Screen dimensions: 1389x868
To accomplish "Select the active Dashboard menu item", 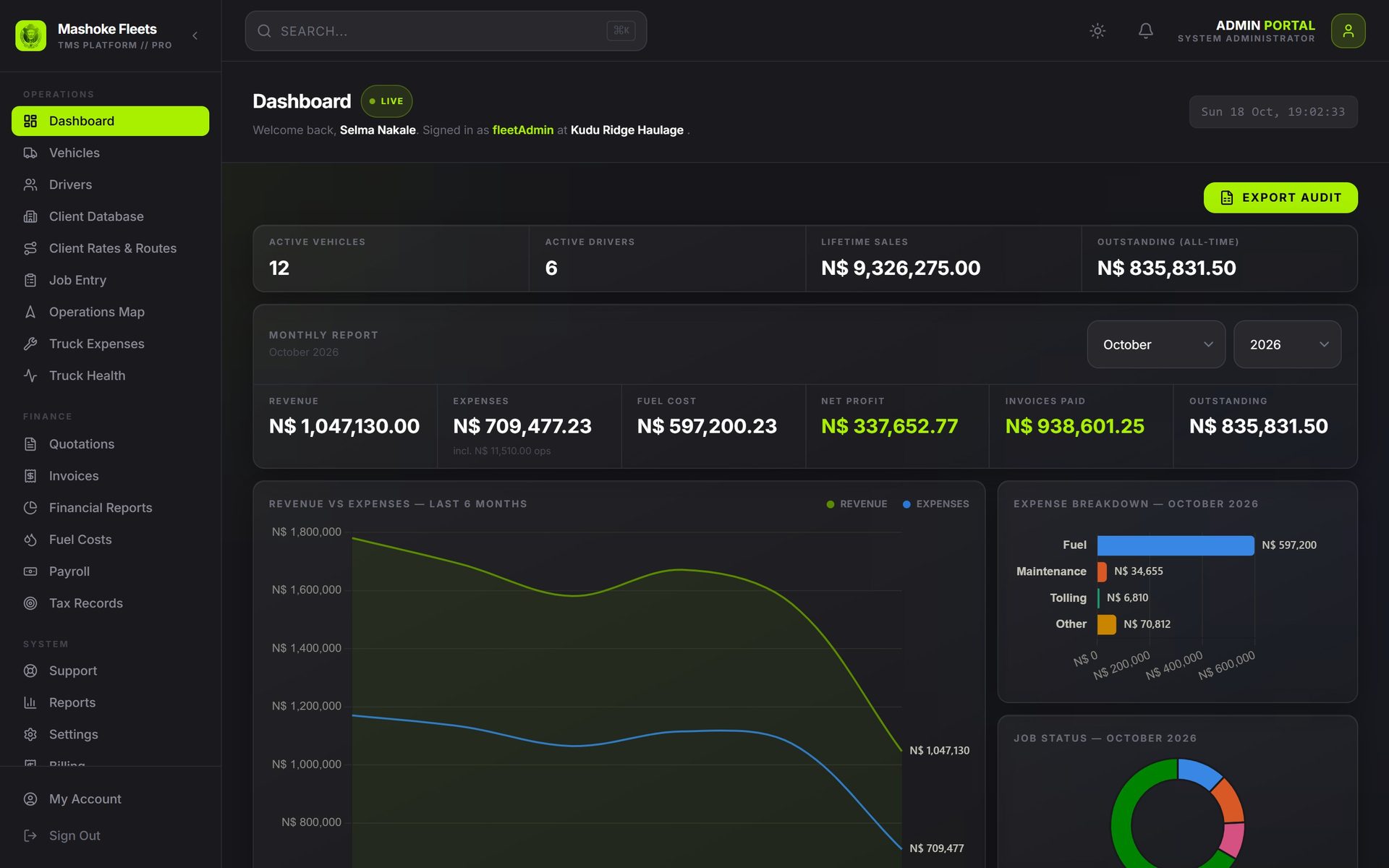I will [110, 121].
